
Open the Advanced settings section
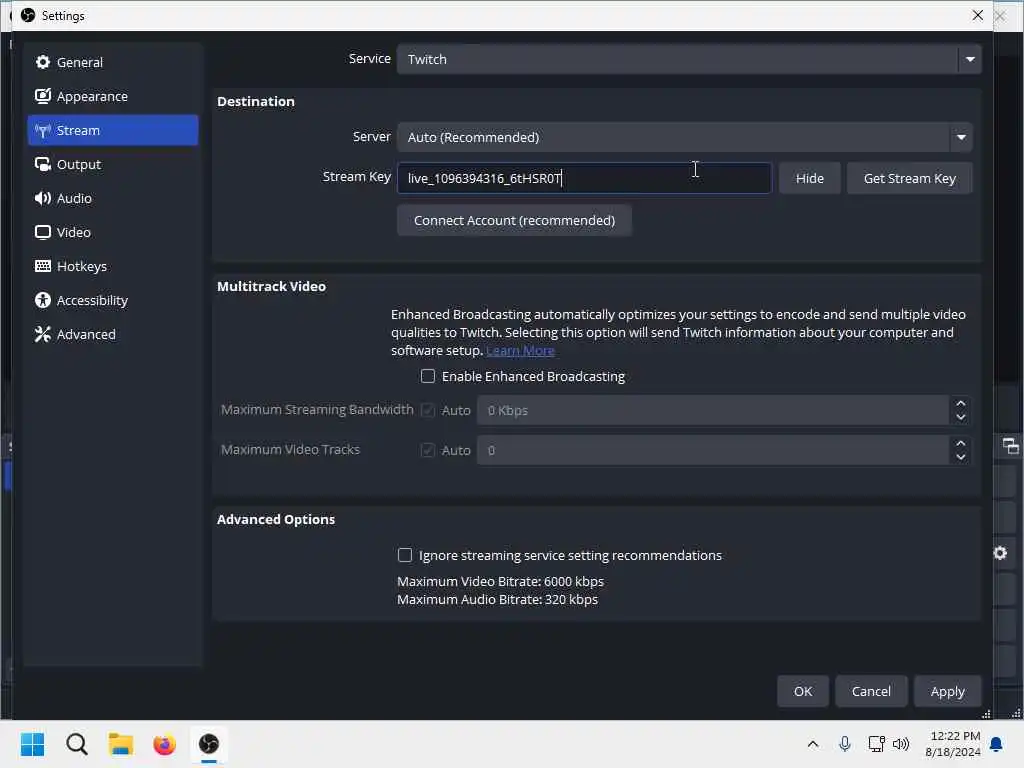click(112, 334)
